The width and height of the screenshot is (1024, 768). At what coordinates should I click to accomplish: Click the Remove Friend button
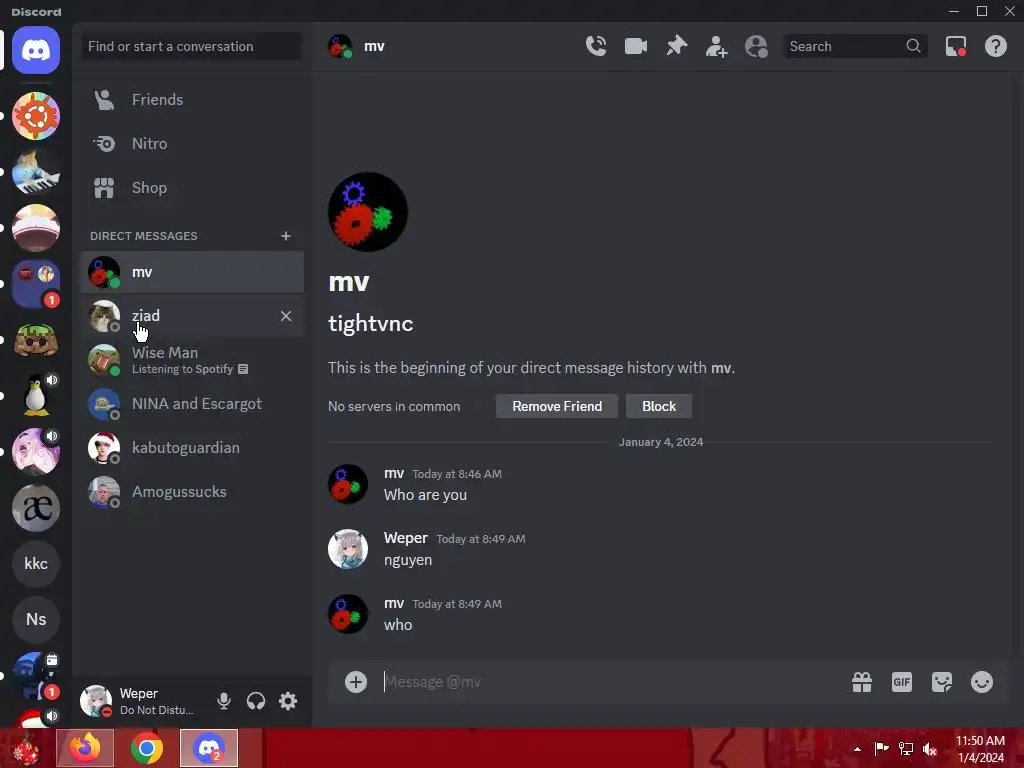557,406
